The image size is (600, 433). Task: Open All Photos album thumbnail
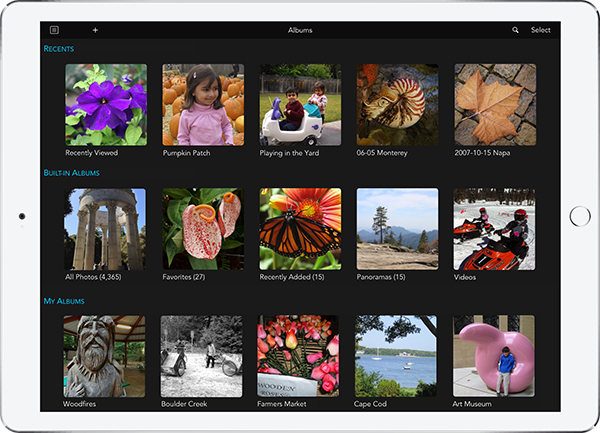(x=106, y=229)
